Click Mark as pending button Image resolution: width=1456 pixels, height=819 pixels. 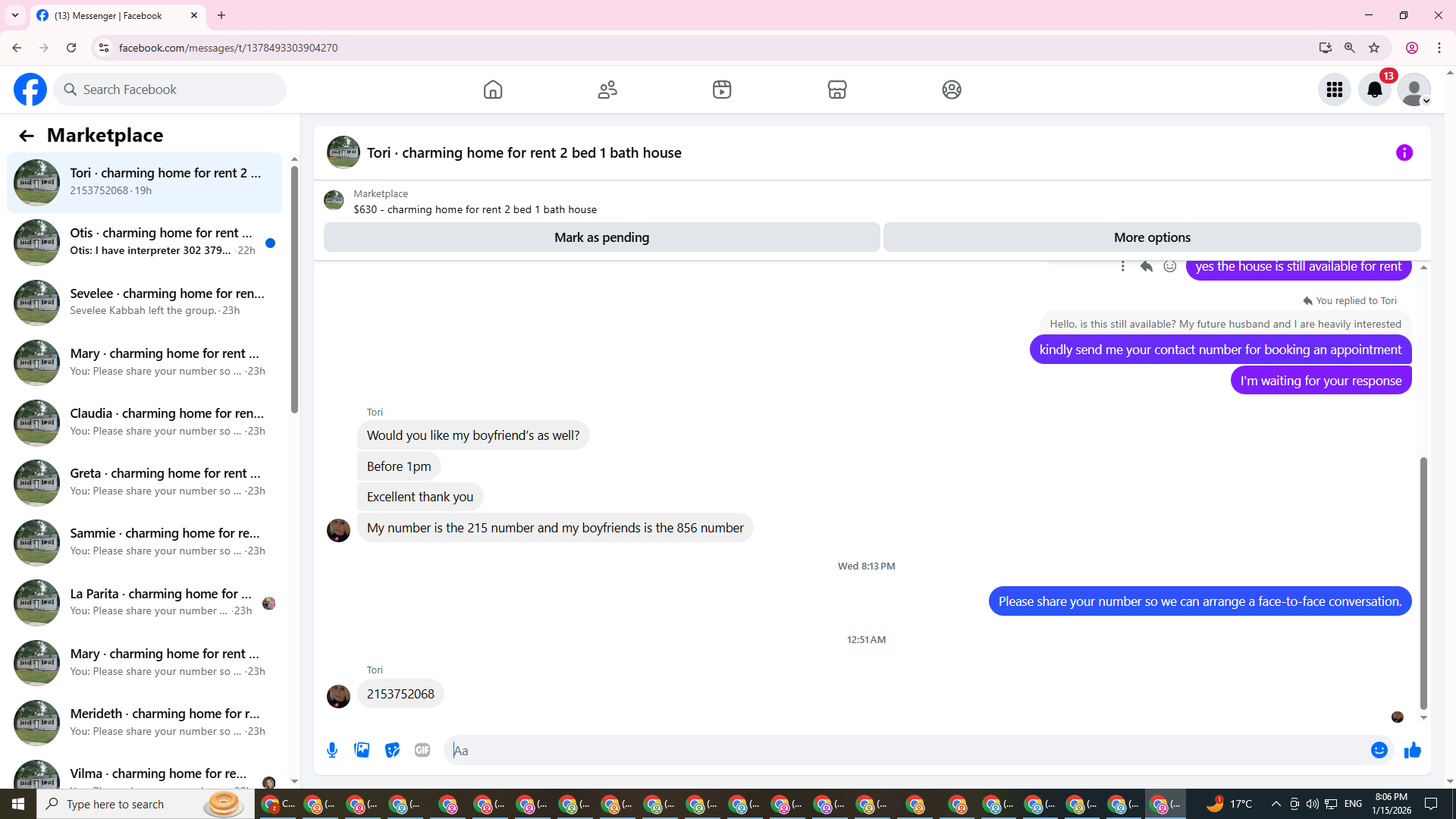[x=601, y=237]
